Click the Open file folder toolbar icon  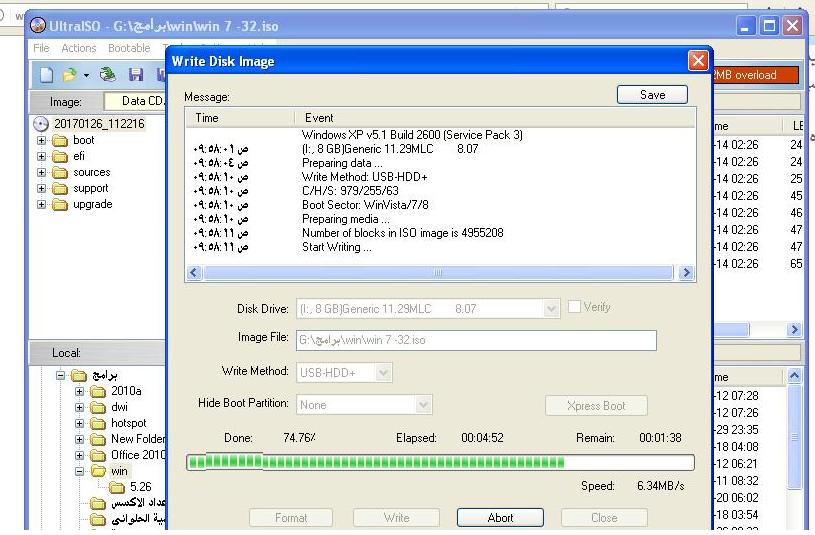(x=70, y=75)
